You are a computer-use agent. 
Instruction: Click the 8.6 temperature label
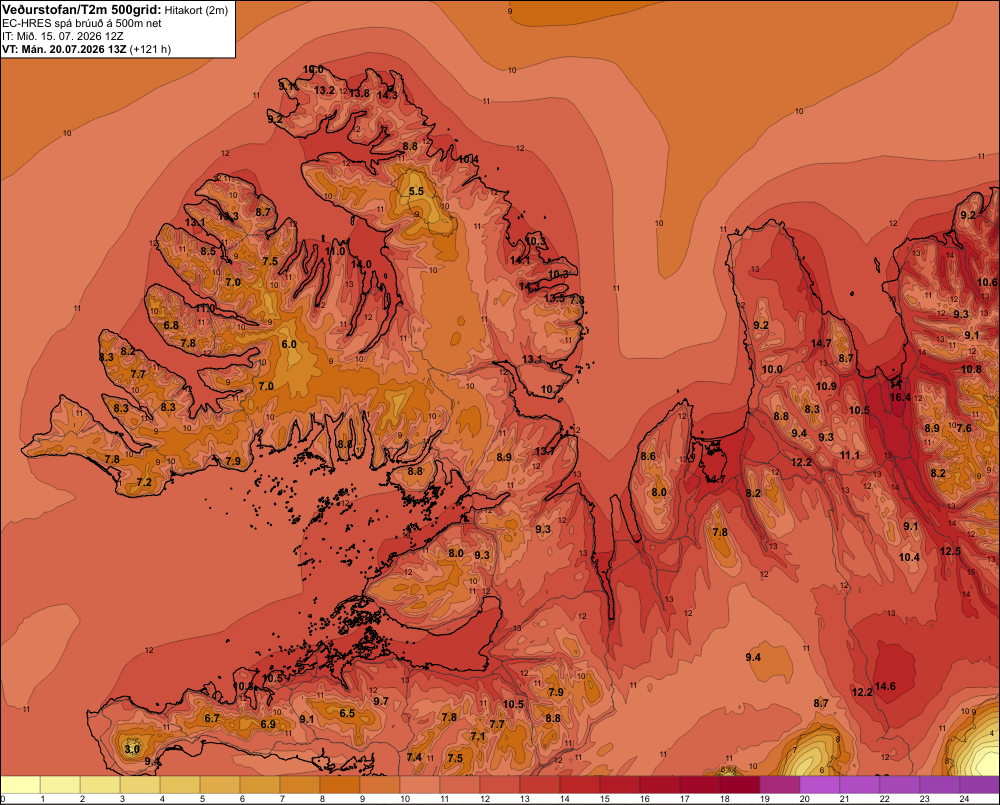coord(648,456)
